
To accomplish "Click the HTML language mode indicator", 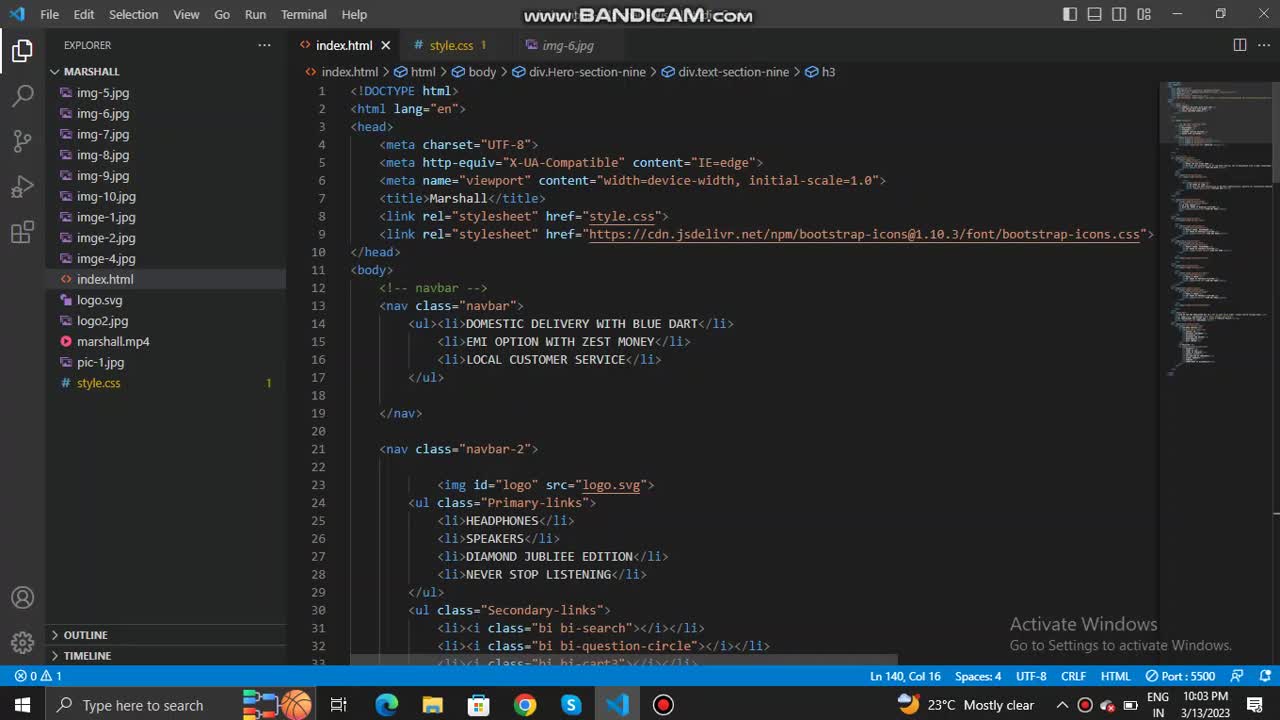I will point(1115,676).
